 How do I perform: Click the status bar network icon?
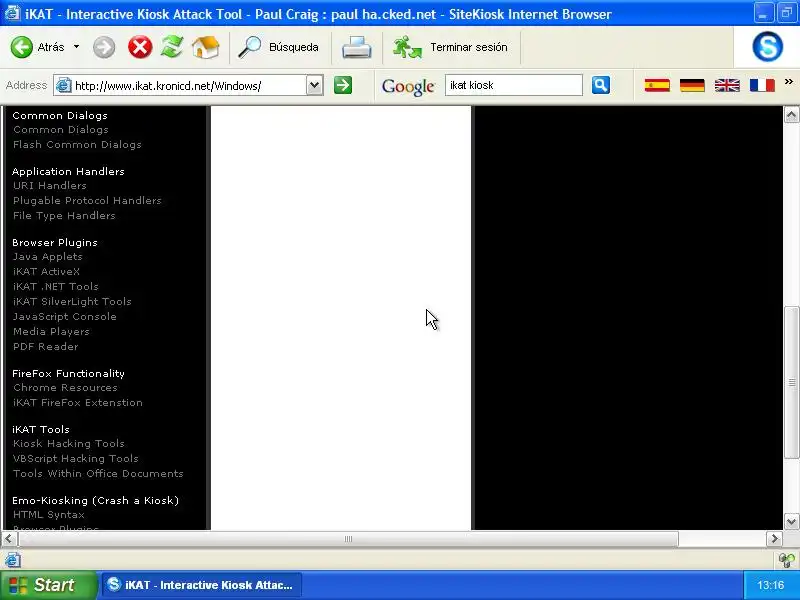787,560
